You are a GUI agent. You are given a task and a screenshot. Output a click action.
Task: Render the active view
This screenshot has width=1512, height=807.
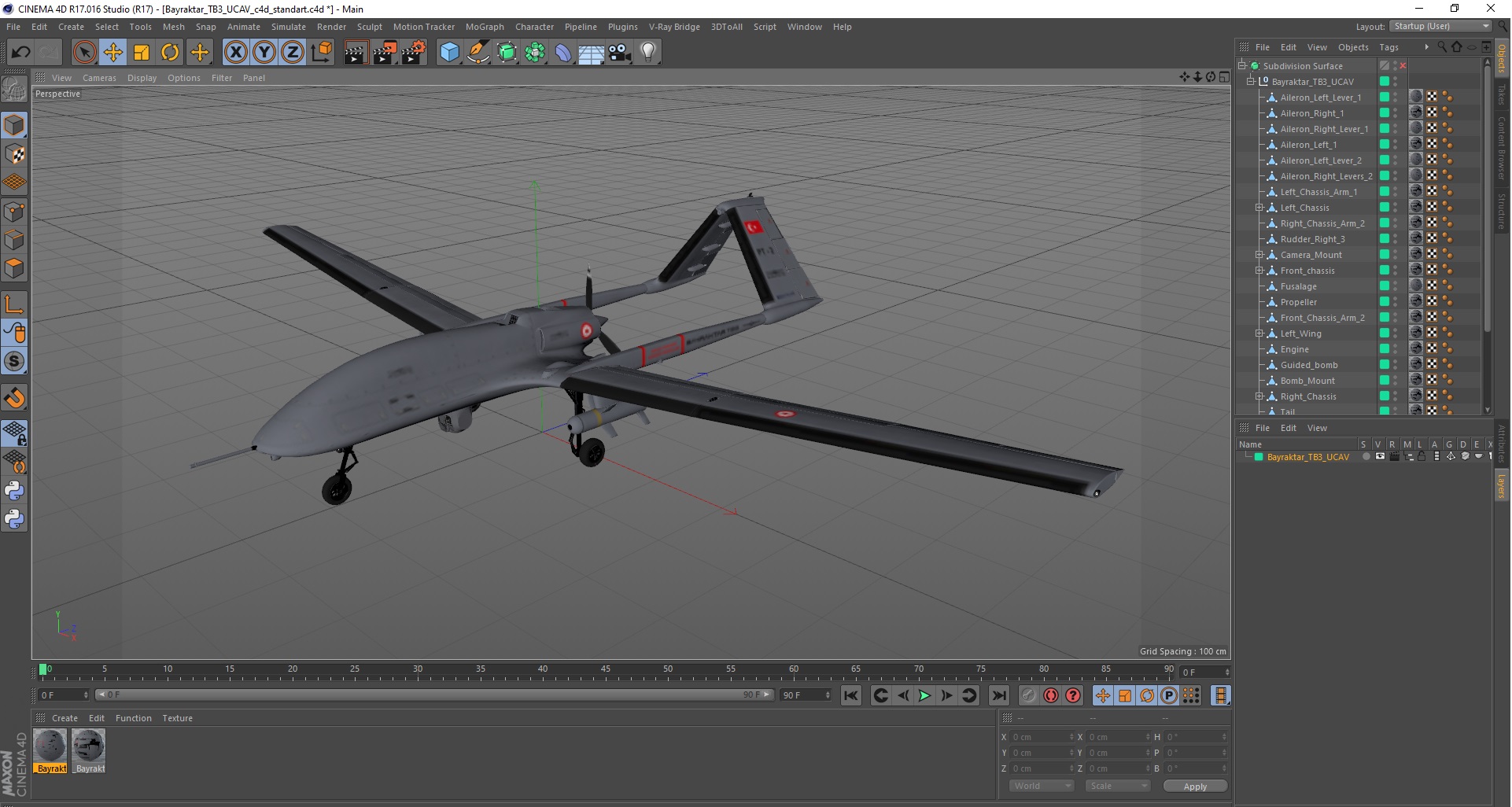click(x=356, y=53)
